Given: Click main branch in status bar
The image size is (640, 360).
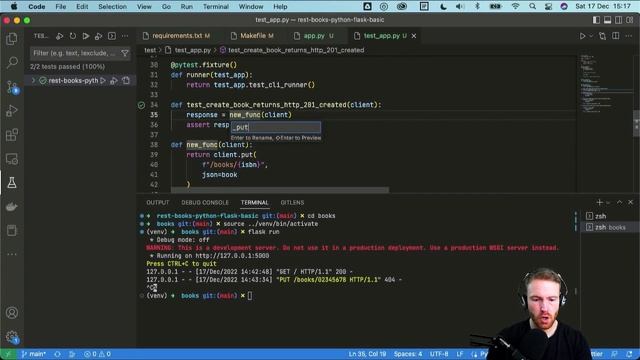Looking at the screenshot, I should [33, 354].
